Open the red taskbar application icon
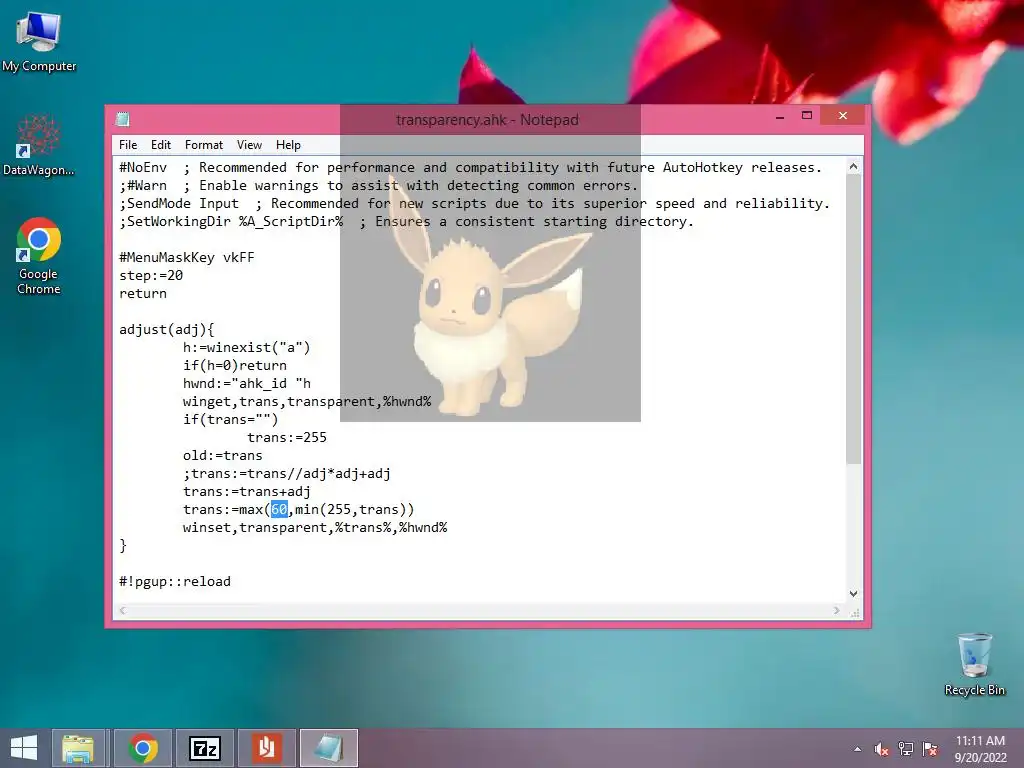The image size is (1024, 768). [x=266, y=748]
